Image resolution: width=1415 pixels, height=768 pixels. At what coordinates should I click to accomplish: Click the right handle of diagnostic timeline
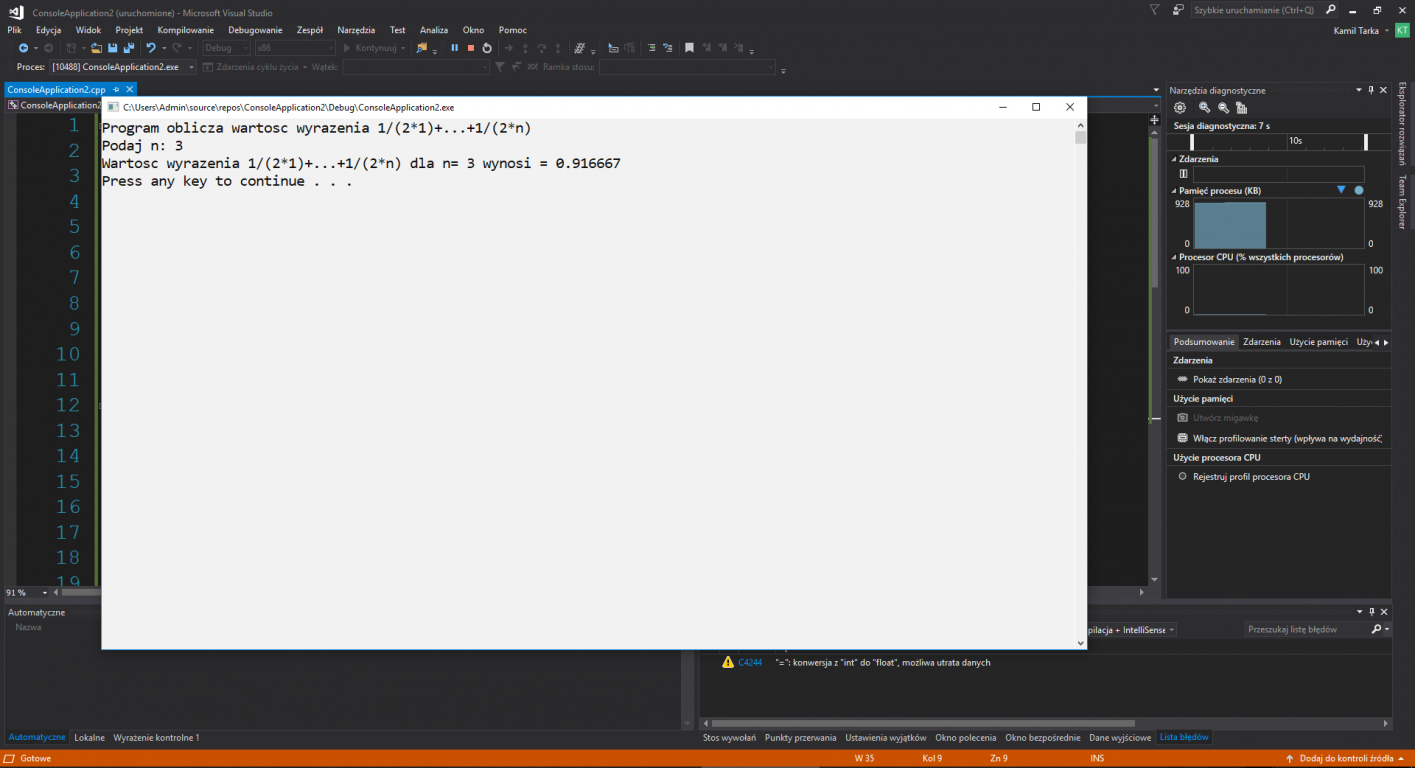click(x=1366, y=141)
